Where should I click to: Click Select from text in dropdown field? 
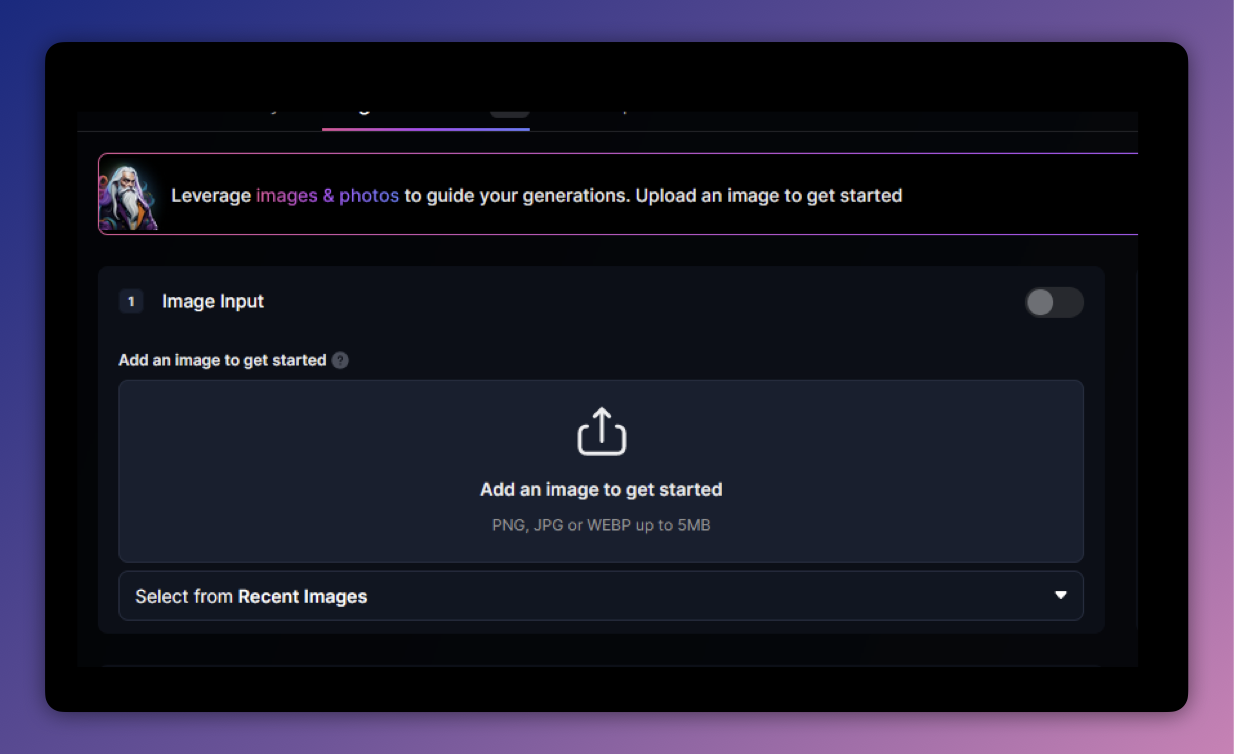(x=184, y=597)
